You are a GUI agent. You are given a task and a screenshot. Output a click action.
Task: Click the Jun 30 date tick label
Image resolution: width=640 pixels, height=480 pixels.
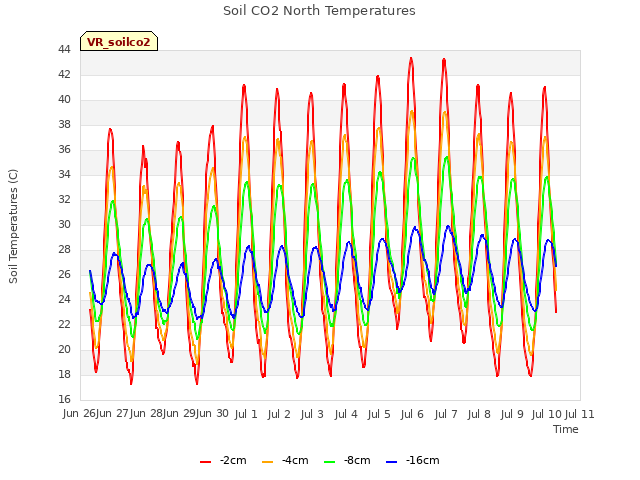coord(212,414)
